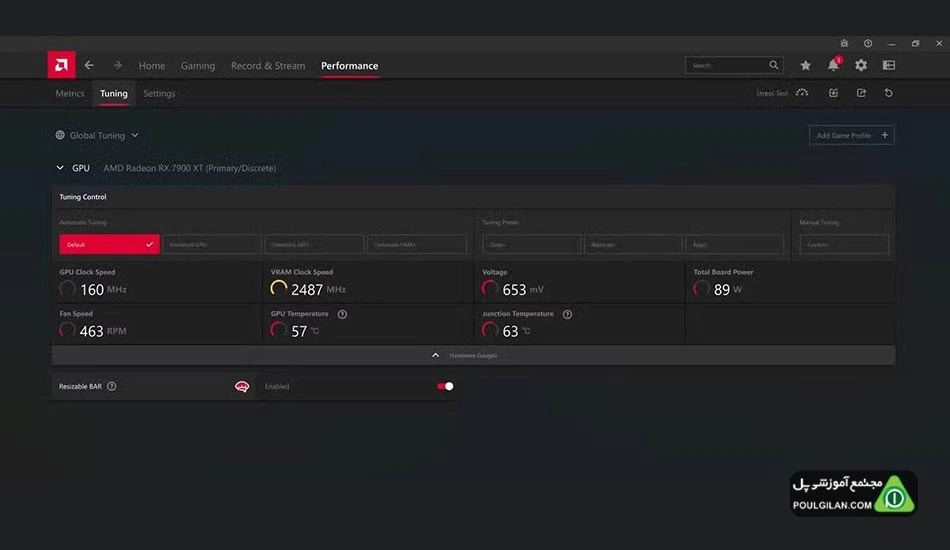Switch to the Tuning sub-tab
The image size is (950, 550).
tap(114, 93)
